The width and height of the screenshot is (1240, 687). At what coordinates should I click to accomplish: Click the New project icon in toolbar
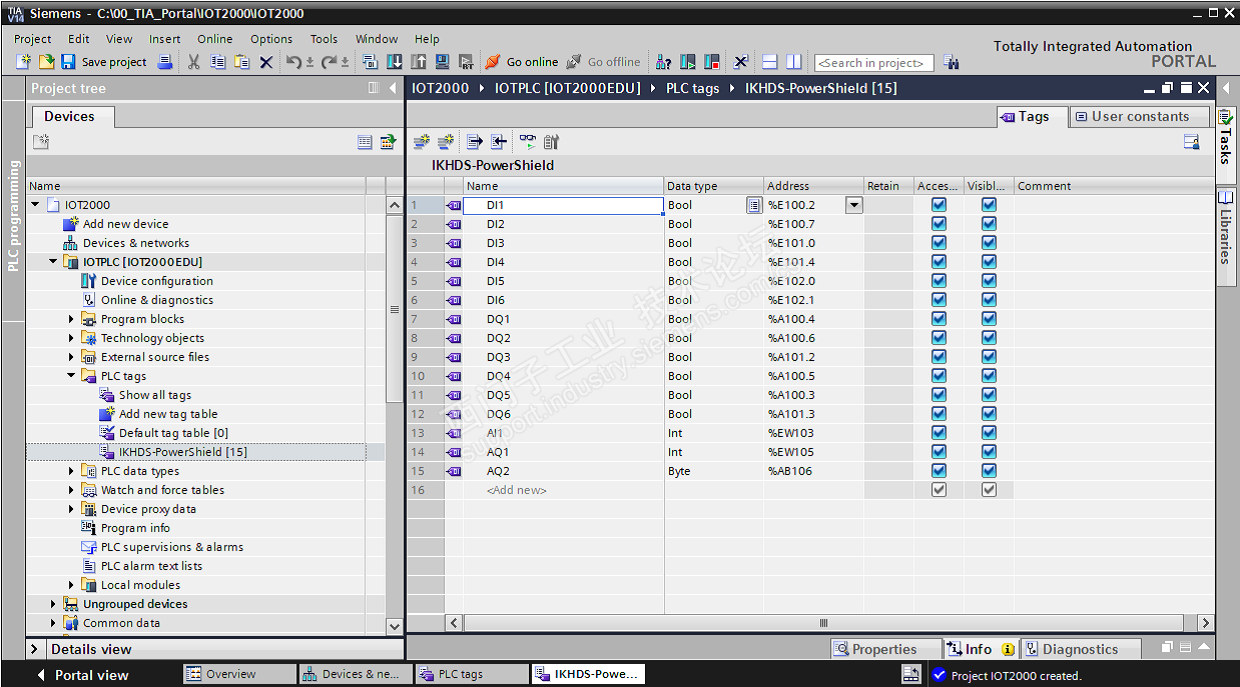24,62
